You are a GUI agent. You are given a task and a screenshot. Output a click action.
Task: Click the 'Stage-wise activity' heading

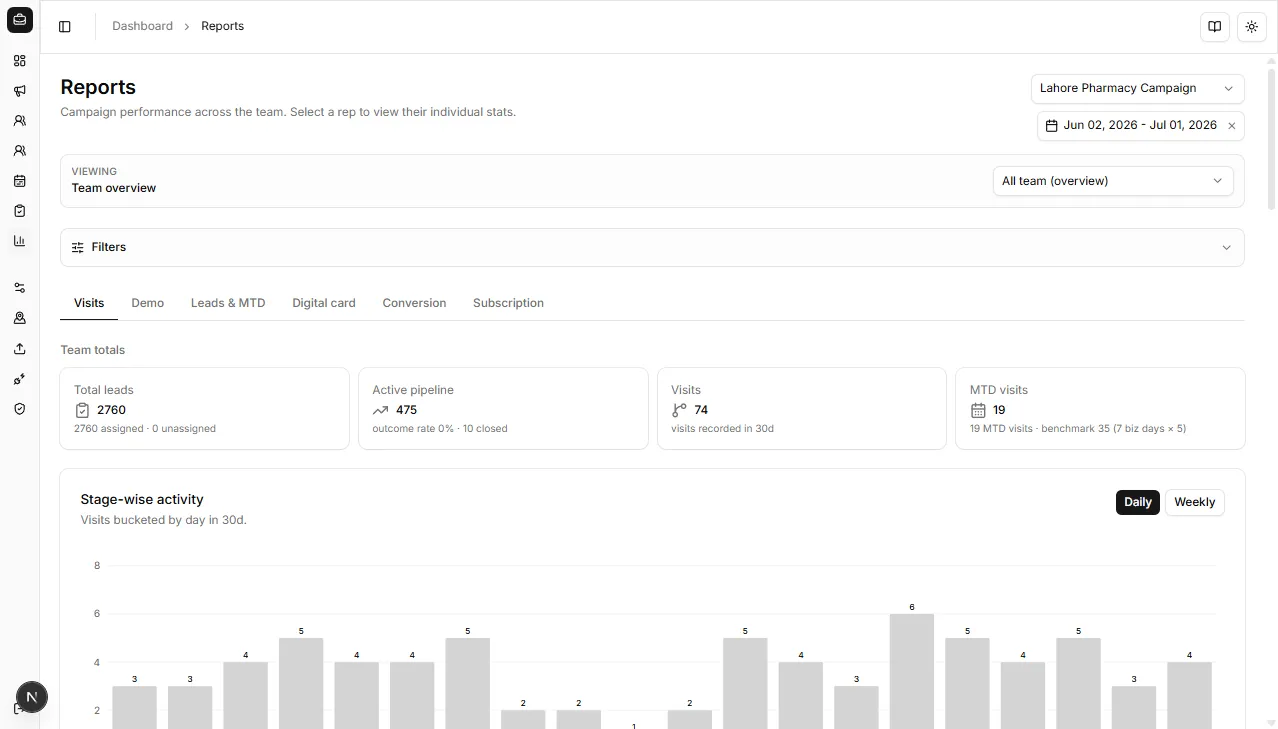coord(142,499)
